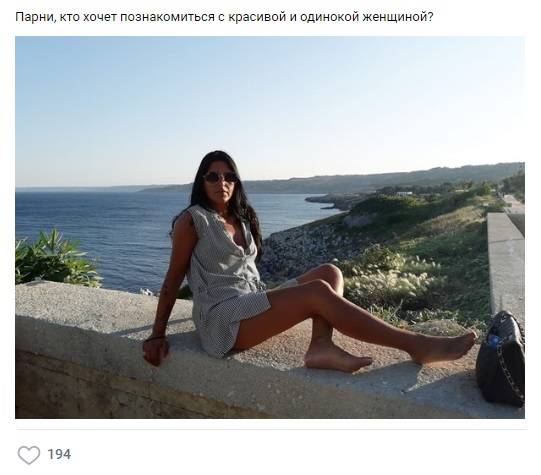Click the green plant beside the wall
This screenshot has width=541, height=475.
[55, 258]
